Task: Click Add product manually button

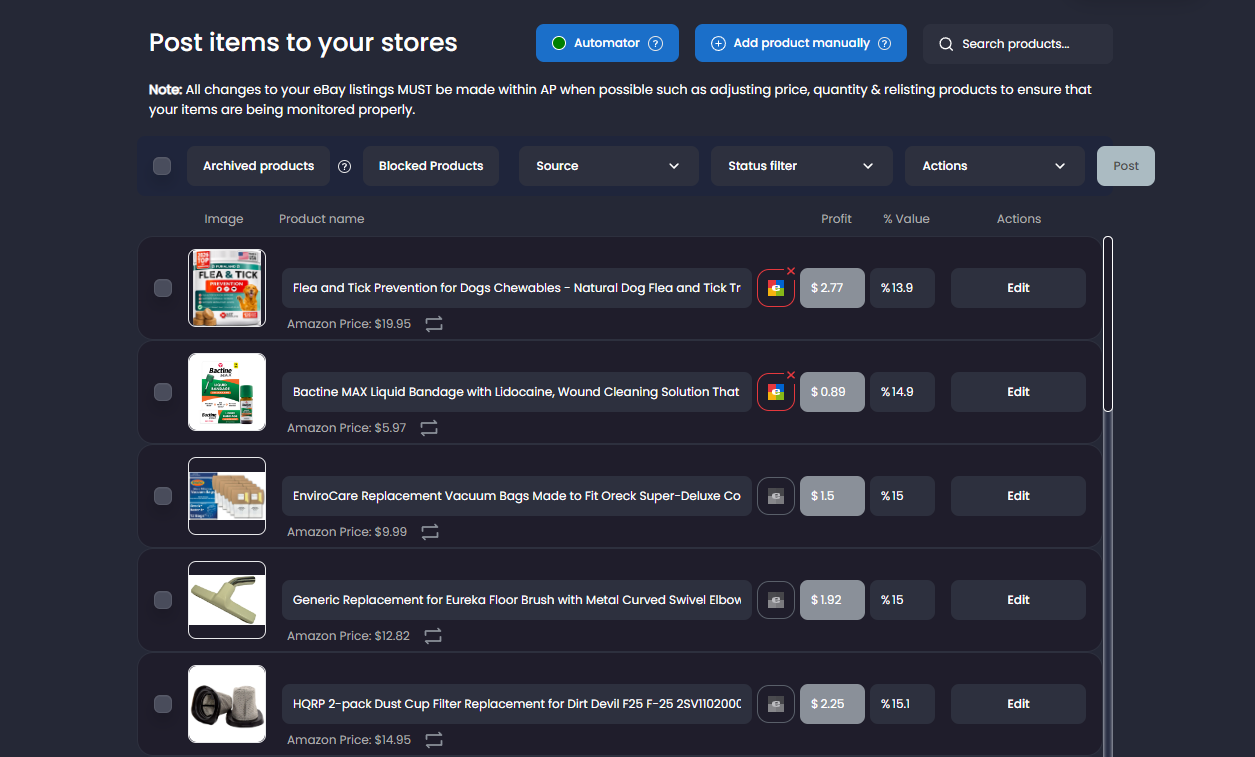Action: tap(801, 43)
